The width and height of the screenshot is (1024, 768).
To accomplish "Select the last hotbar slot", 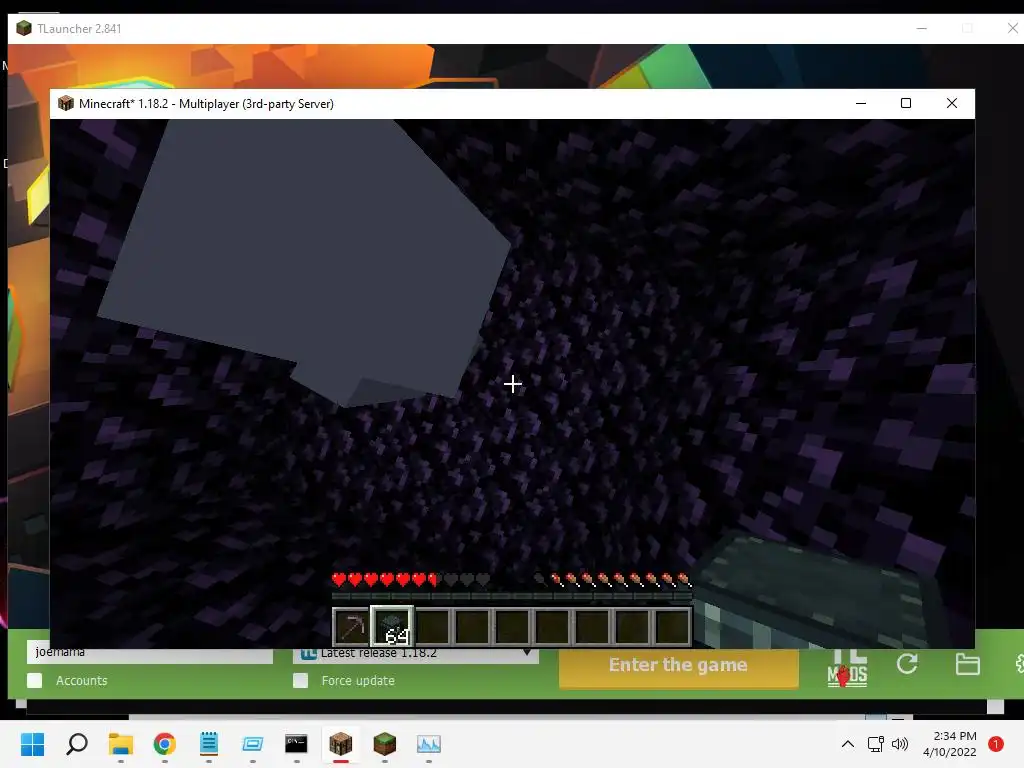I will 672,627.
